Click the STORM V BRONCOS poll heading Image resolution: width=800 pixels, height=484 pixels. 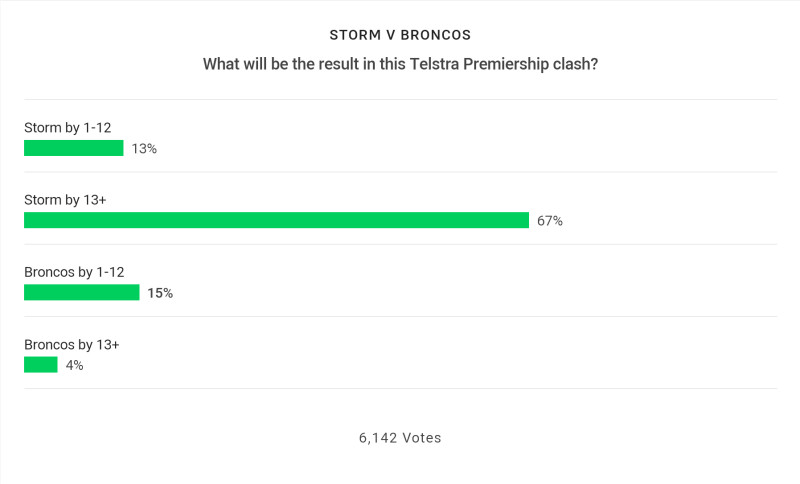[400, 35]
